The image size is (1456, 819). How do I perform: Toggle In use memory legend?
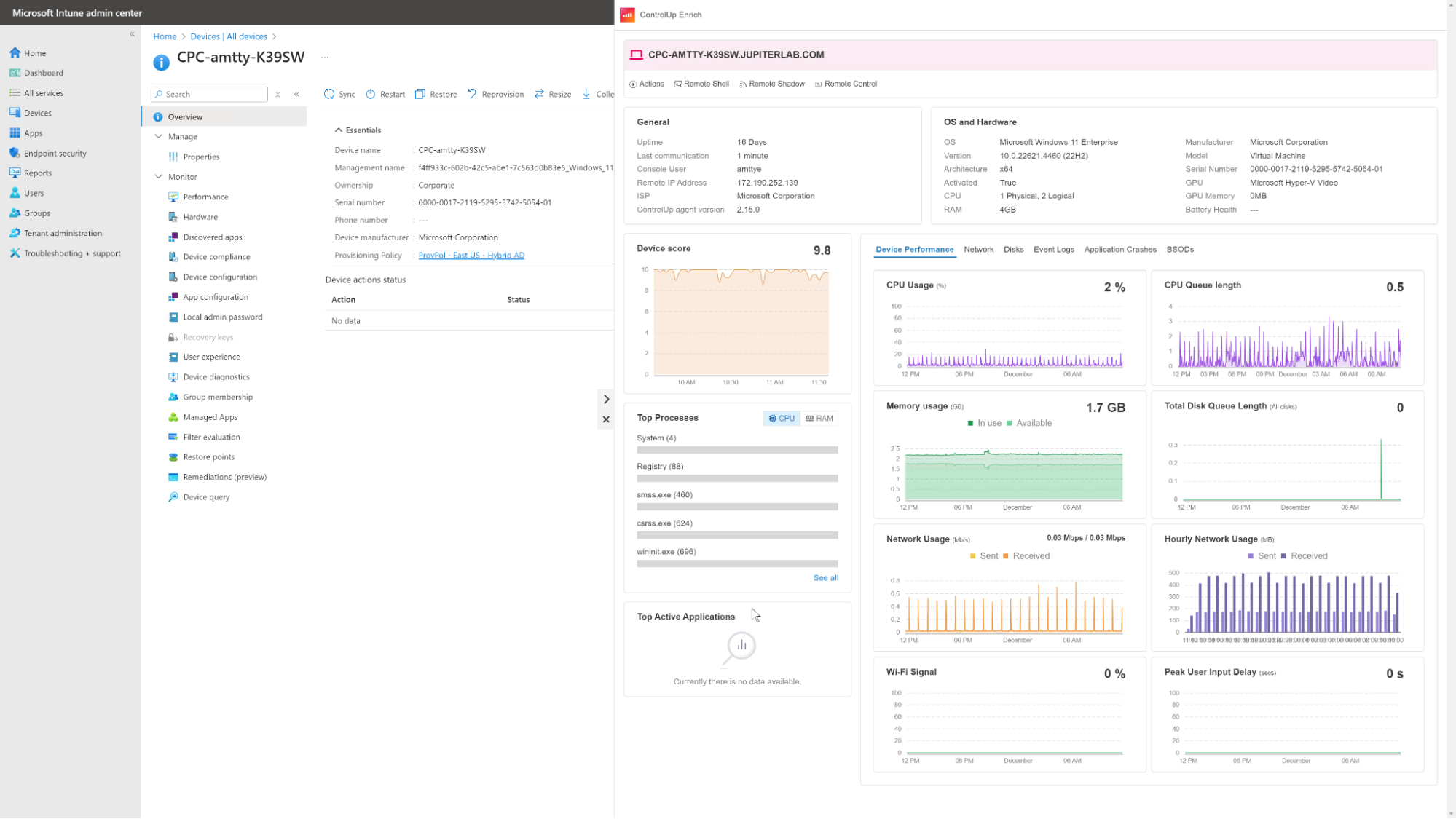coord(984,423)
